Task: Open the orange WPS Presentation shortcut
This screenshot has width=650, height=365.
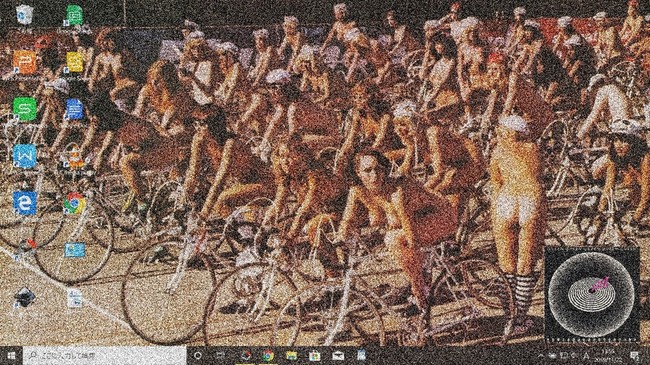Action: [24, 61]
